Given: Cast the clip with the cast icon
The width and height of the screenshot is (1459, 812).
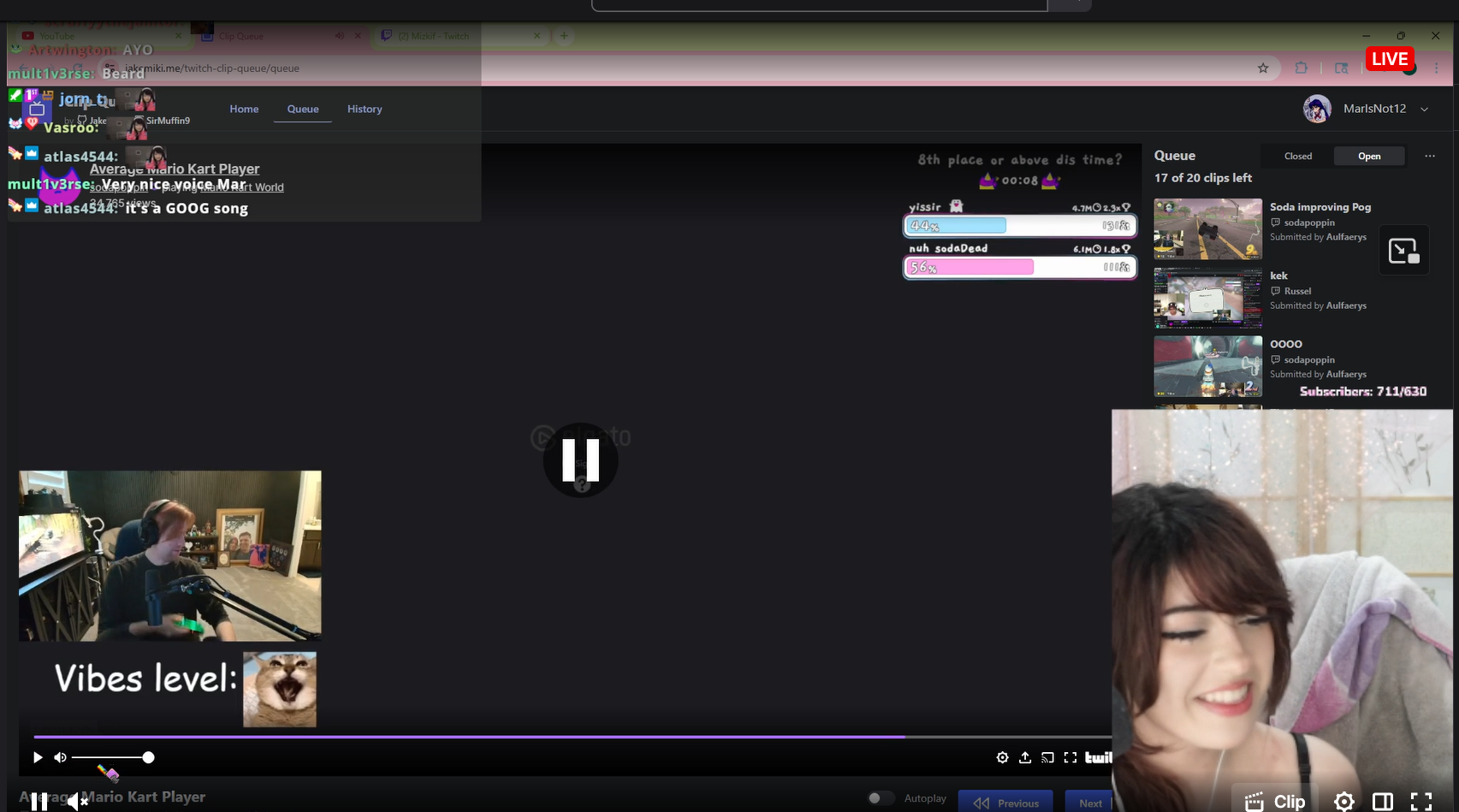Looking at the screenshot, I should point(1047,757).
